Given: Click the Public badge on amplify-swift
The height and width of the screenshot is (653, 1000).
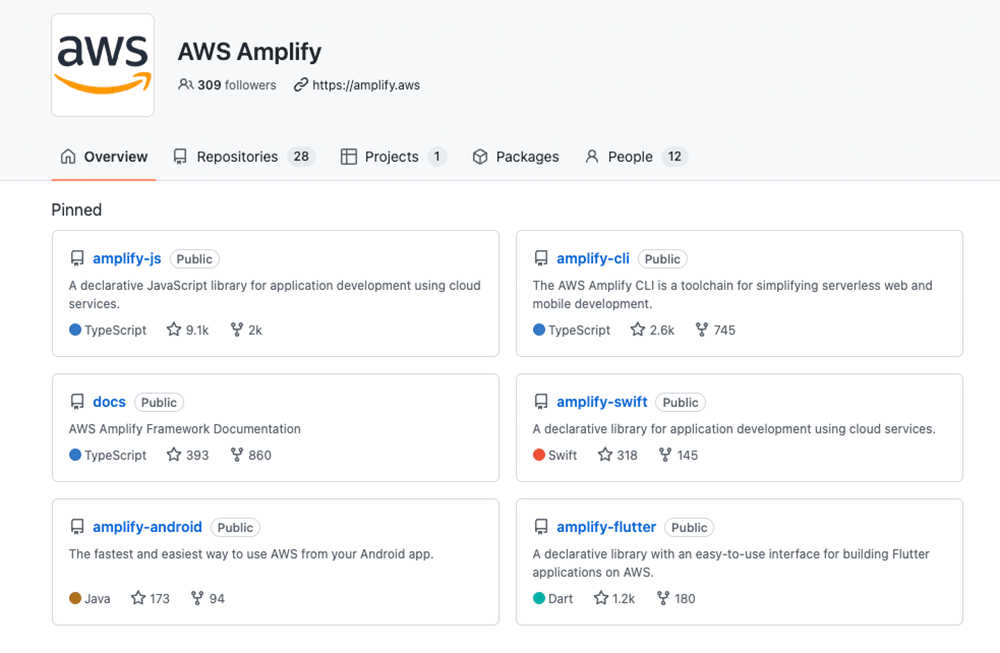Looking at the screenshot, I should (680, 402).
